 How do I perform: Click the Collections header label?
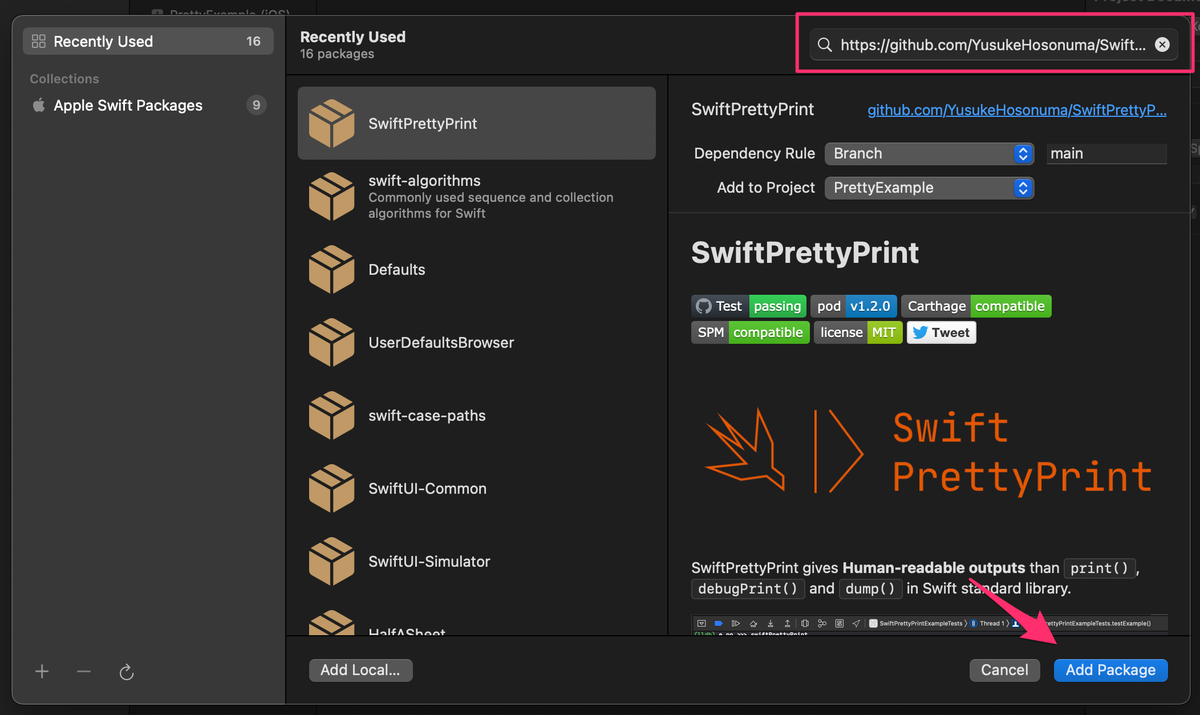point(64,78)
